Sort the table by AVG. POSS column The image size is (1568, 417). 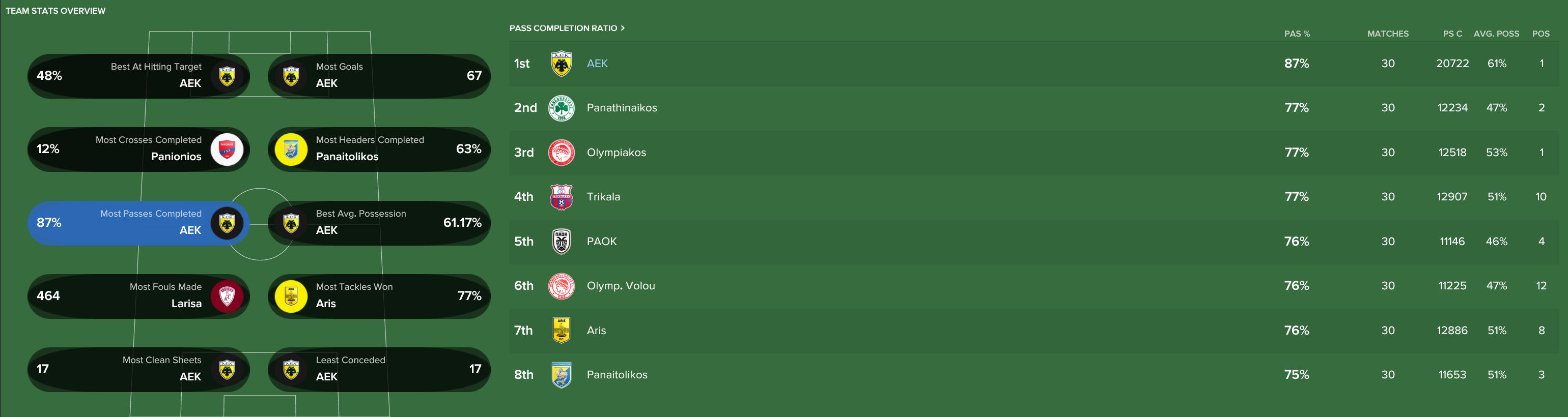[1496, 34]
